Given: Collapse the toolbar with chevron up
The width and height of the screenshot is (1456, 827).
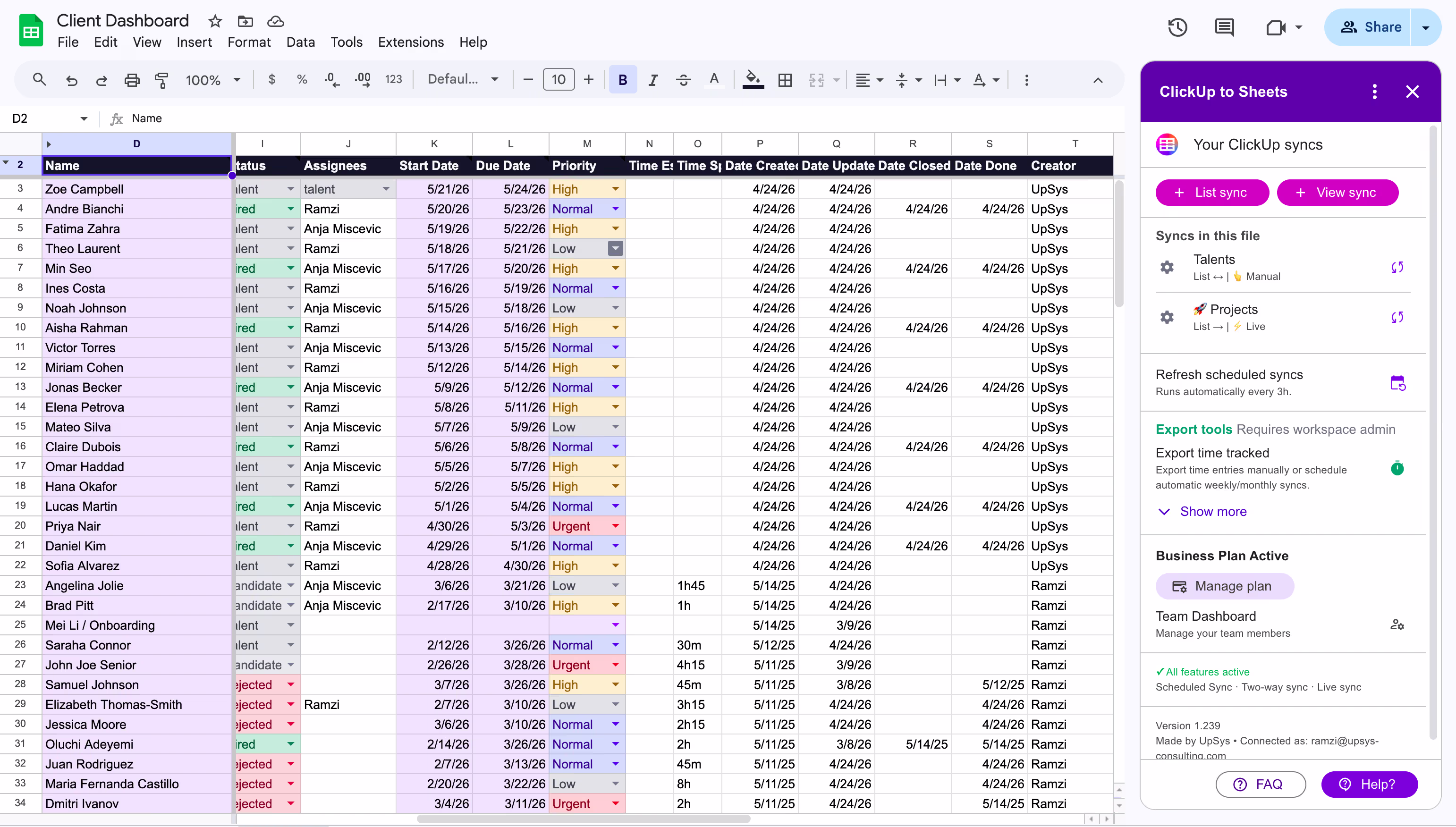Looking at the screenshot, I should tap(1098, 80).
